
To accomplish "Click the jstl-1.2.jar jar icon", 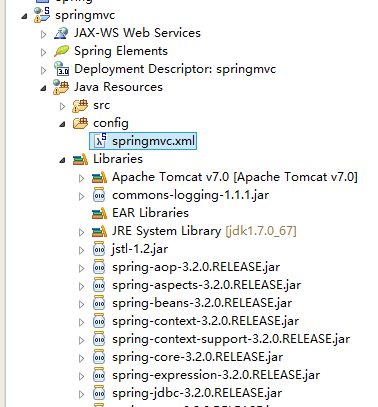I will click(99, 249).
